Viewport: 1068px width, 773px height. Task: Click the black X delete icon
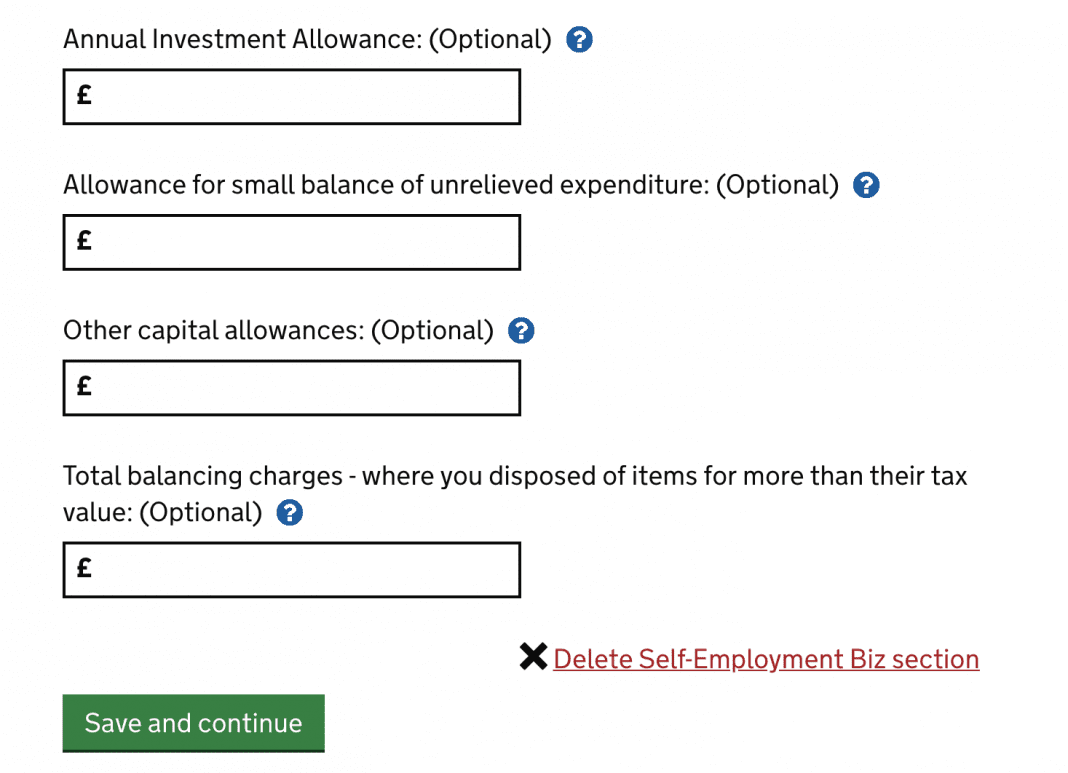[x=533, y=657]
